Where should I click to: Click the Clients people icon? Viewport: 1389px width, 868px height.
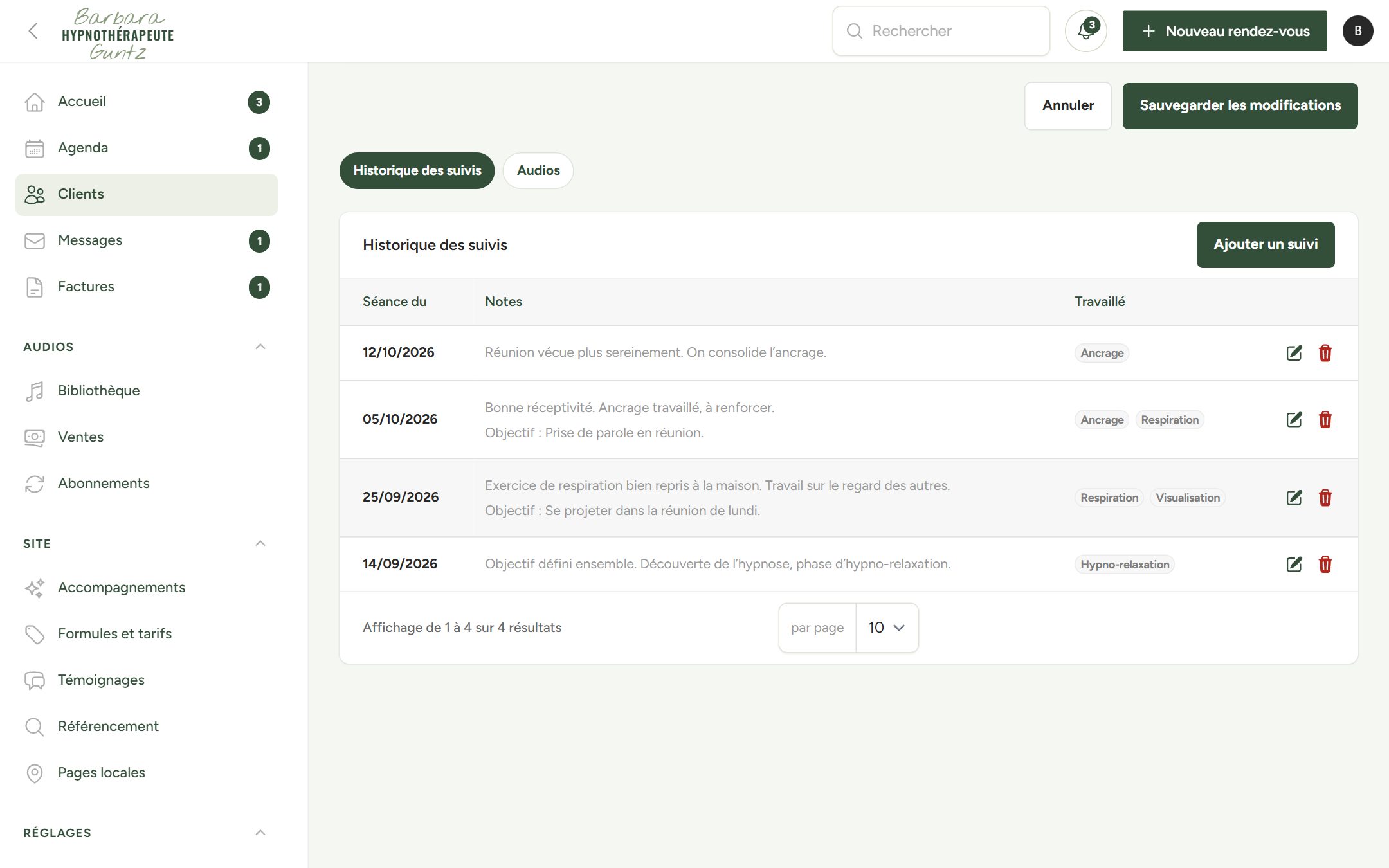coord(35,194)
